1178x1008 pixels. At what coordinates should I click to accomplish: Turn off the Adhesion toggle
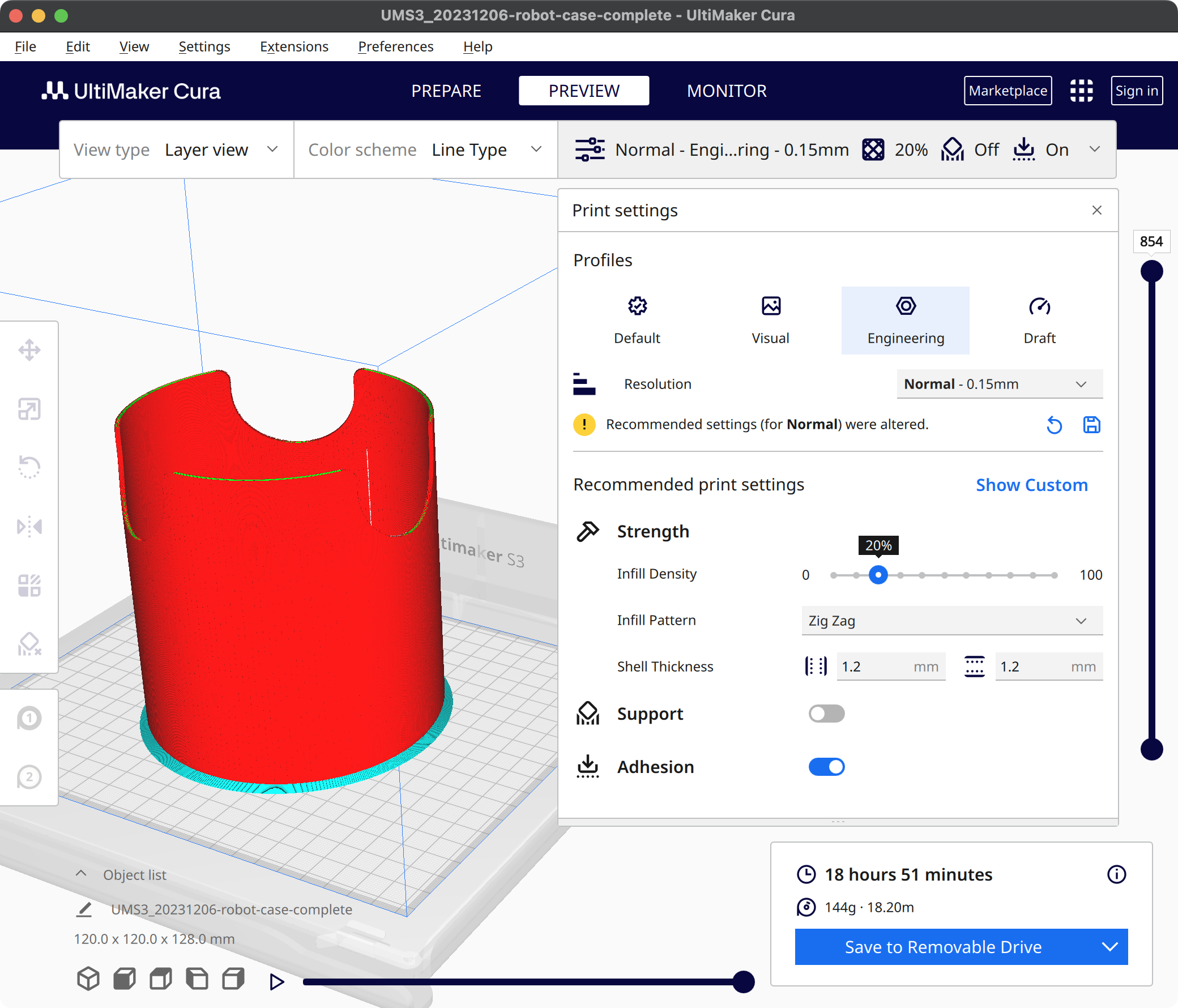pyautogui.click(x=826, y=766)
